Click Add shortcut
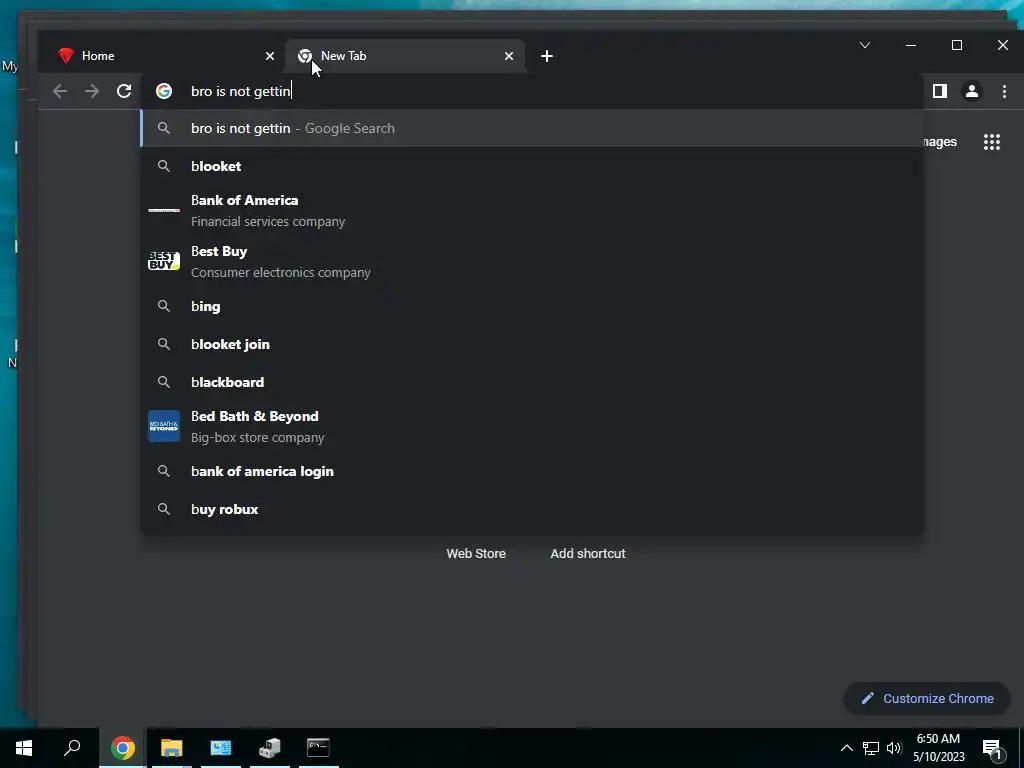This screenshot has height=768, width=1024. click(x=588, y=554)
